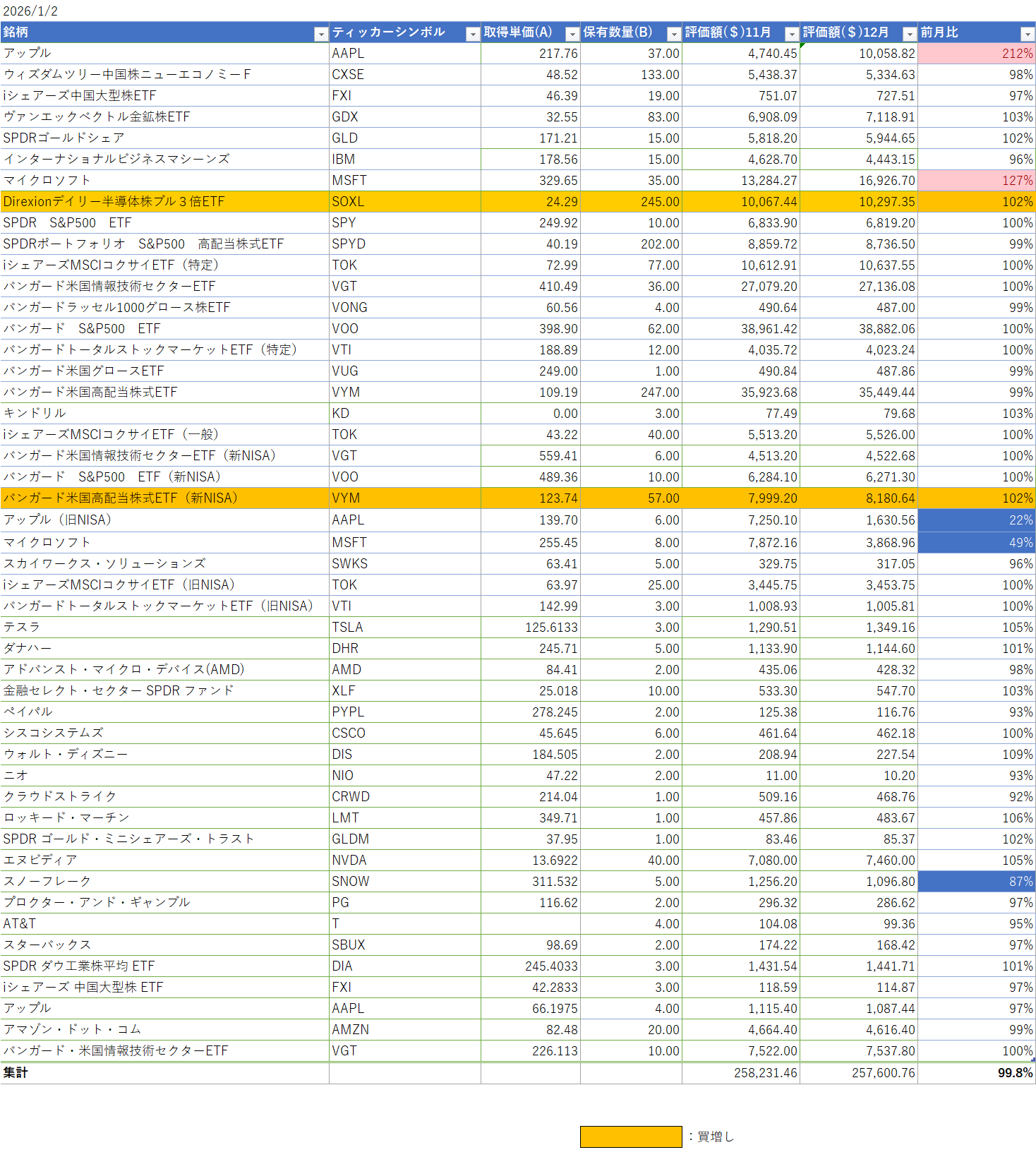Expand the 取得単価(A) filter arrow
Image resolution: width=1036 pixels, height=1169 pixels.
coord(572,34)
